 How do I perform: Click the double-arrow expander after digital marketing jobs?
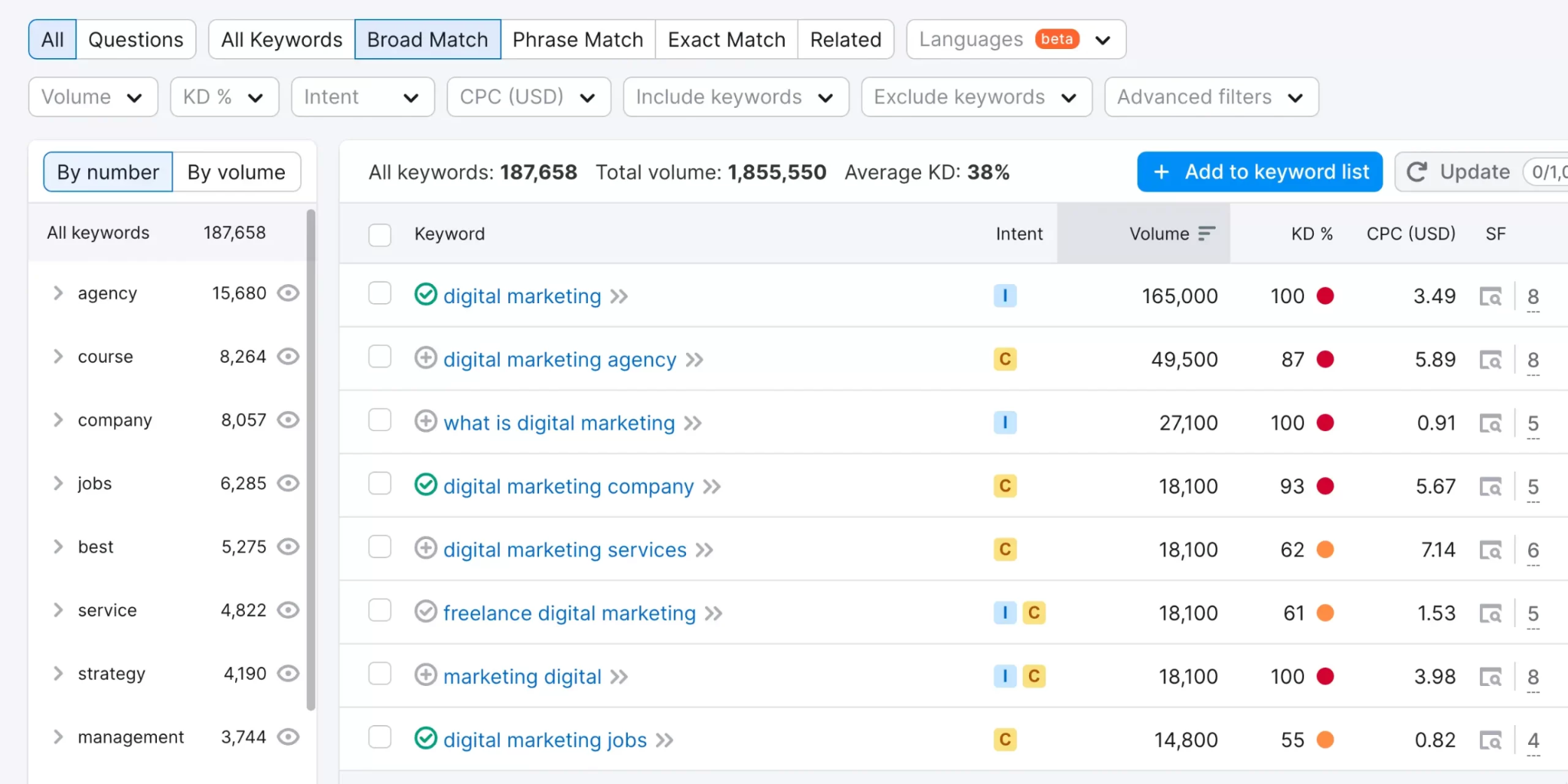coord(665,740)
